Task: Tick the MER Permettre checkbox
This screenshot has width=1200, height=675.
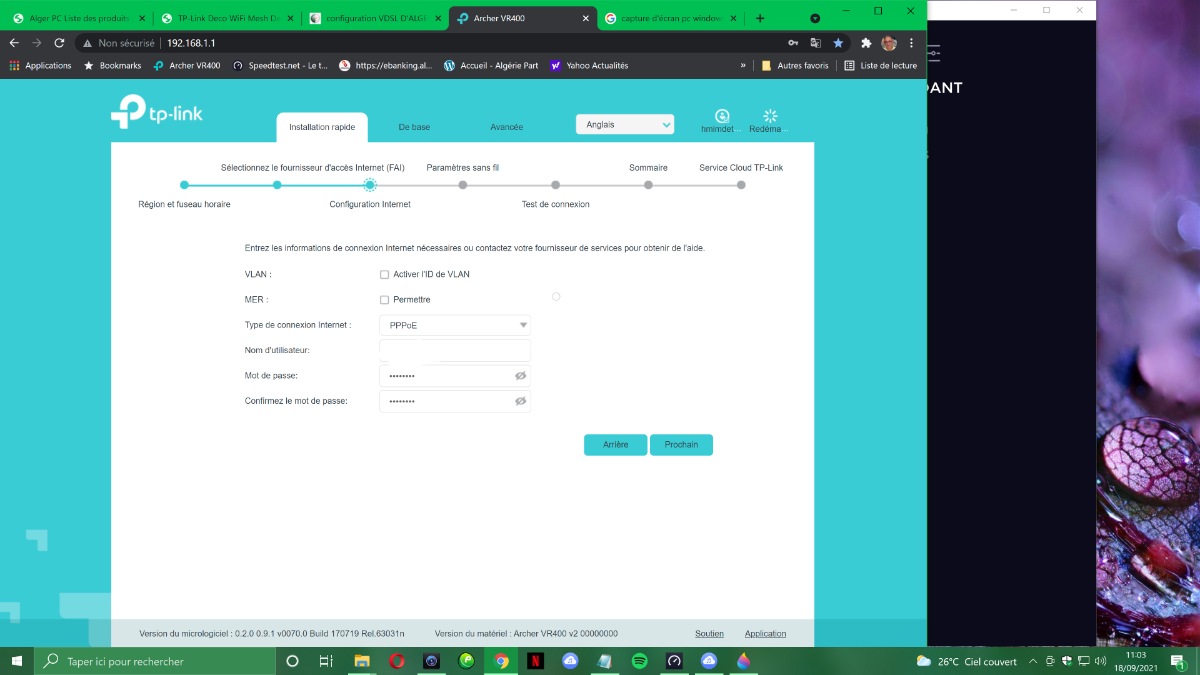Action: coord(384,300)
